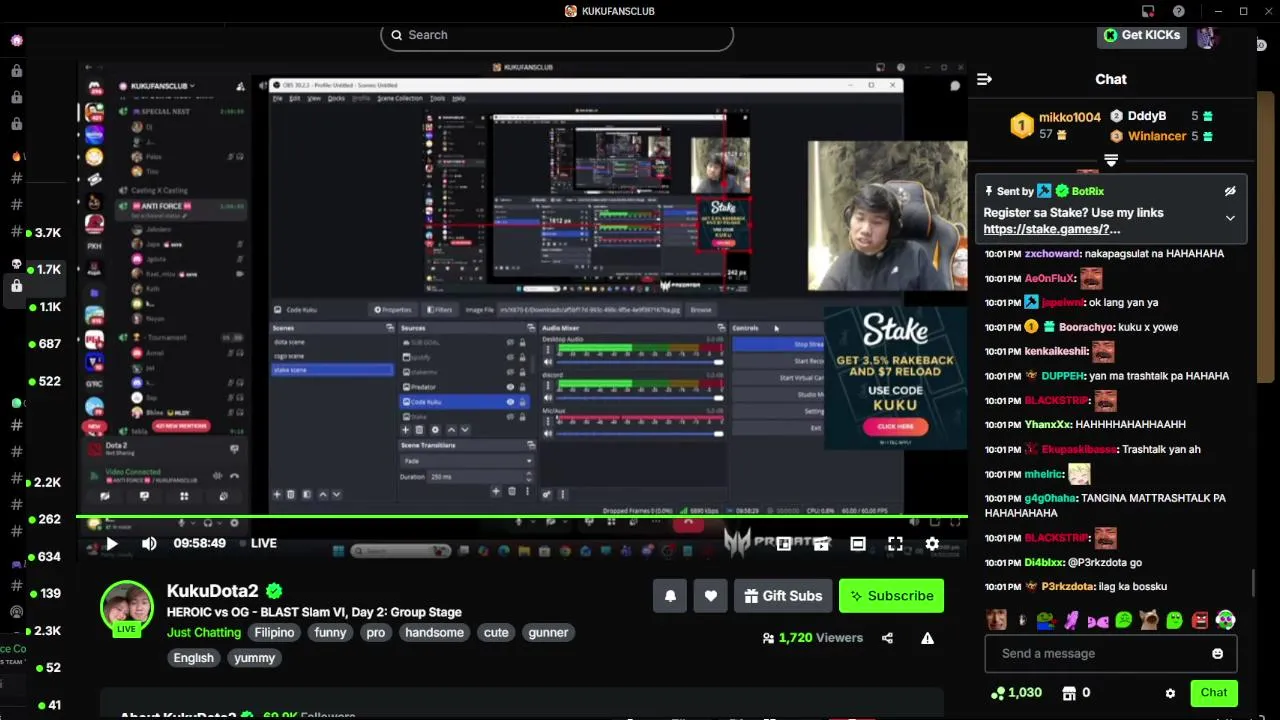
Task: Click the Subscribe button
Action: [x=891, y=596]
